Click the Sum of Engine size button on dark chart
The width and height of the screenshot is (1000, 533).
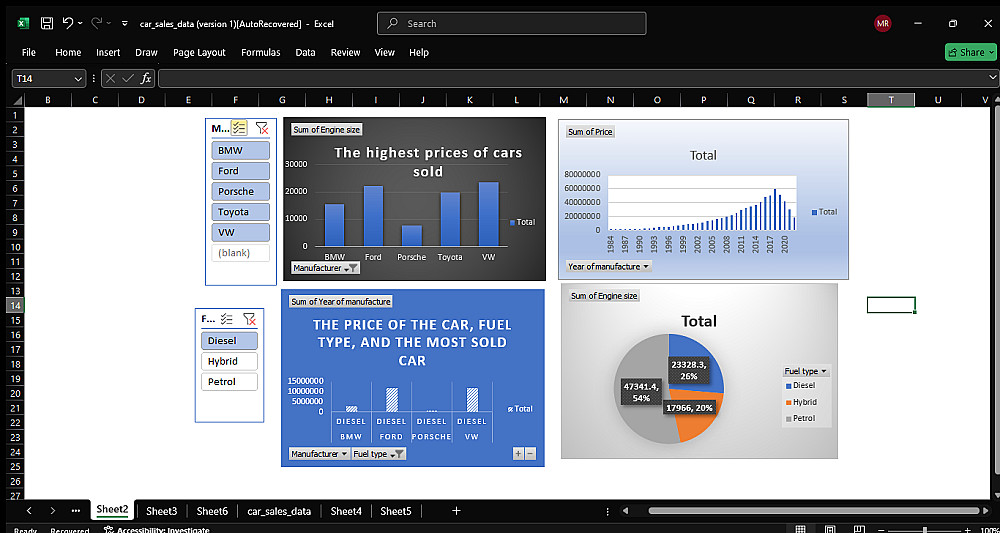coord(327,129)
